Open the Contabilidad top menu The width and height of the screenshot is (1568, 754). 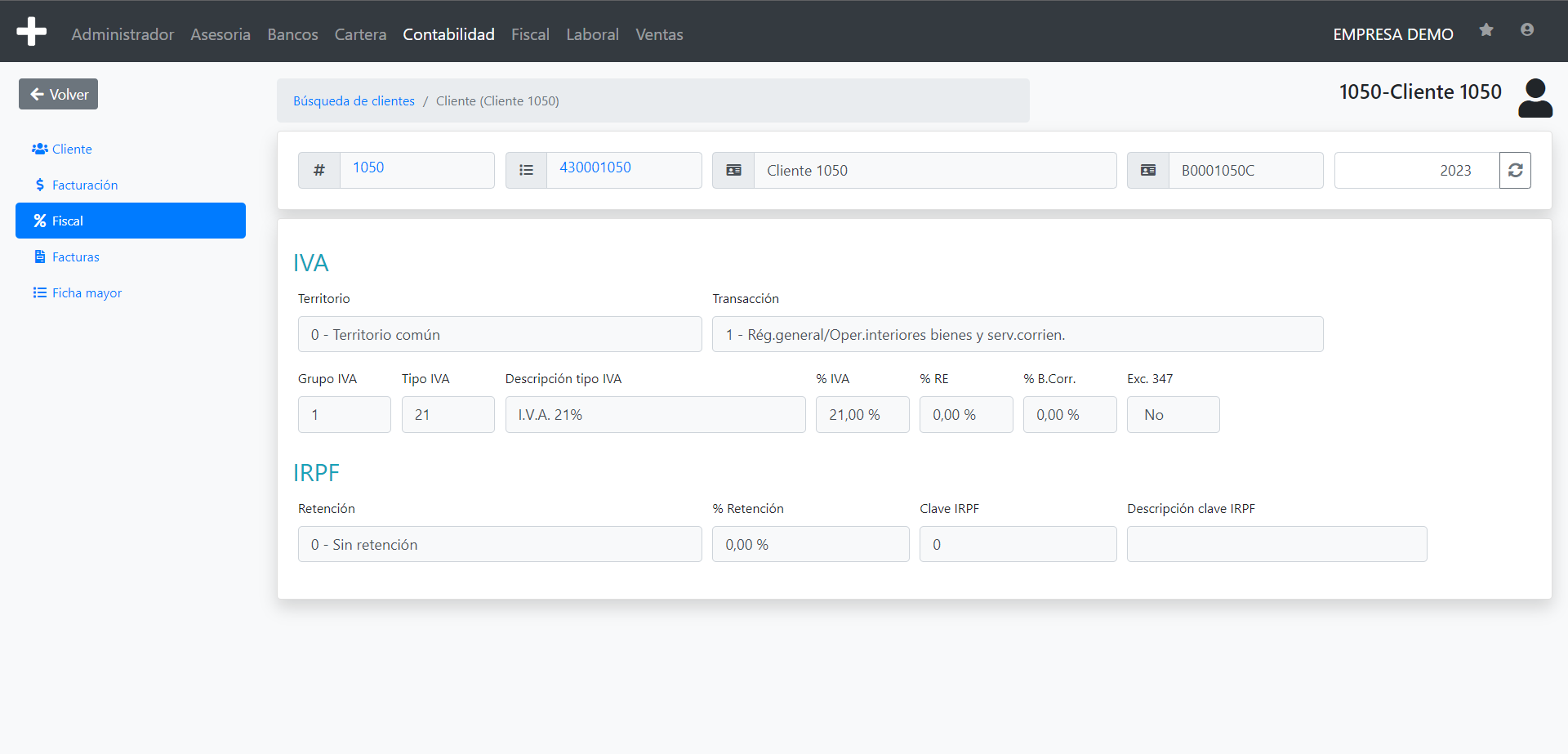(448, 34)
